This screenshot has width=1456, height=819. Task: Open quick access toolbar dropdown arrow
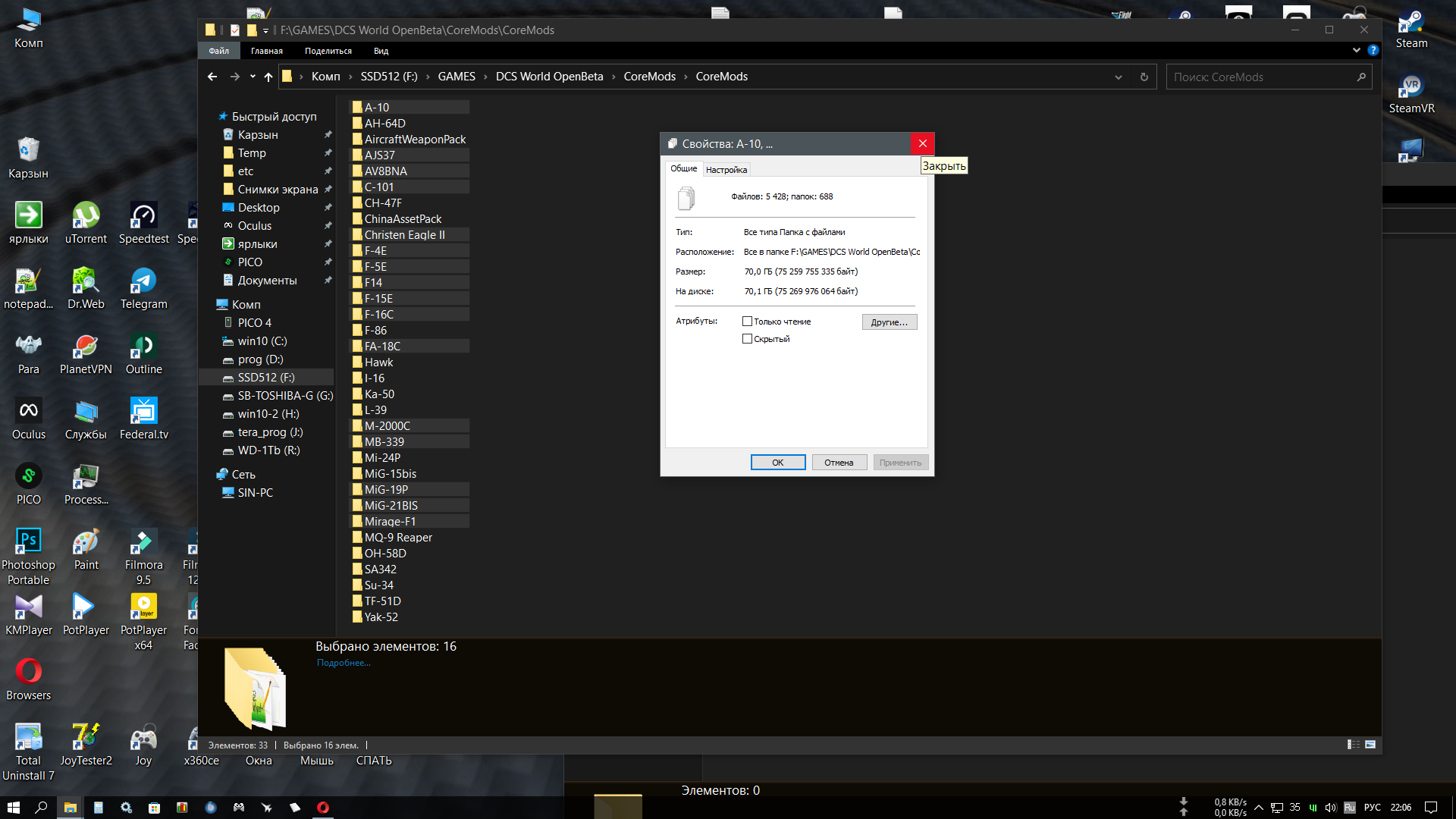click(x=265, y=30)
